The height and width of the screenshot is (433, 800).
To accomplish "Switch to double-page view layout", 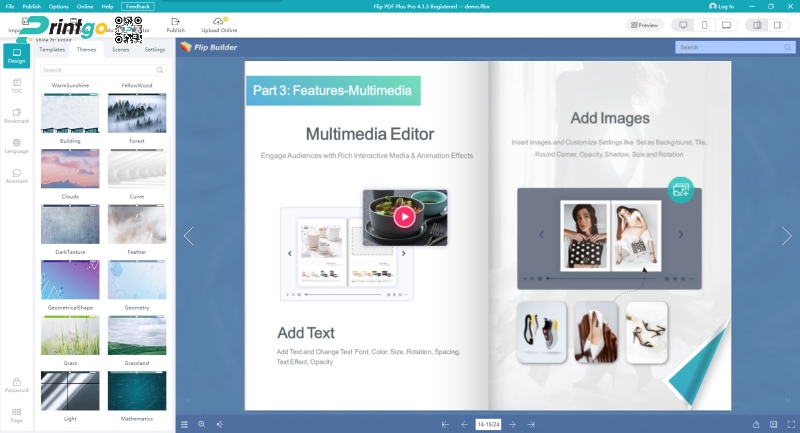I will [x=756, y=24].
